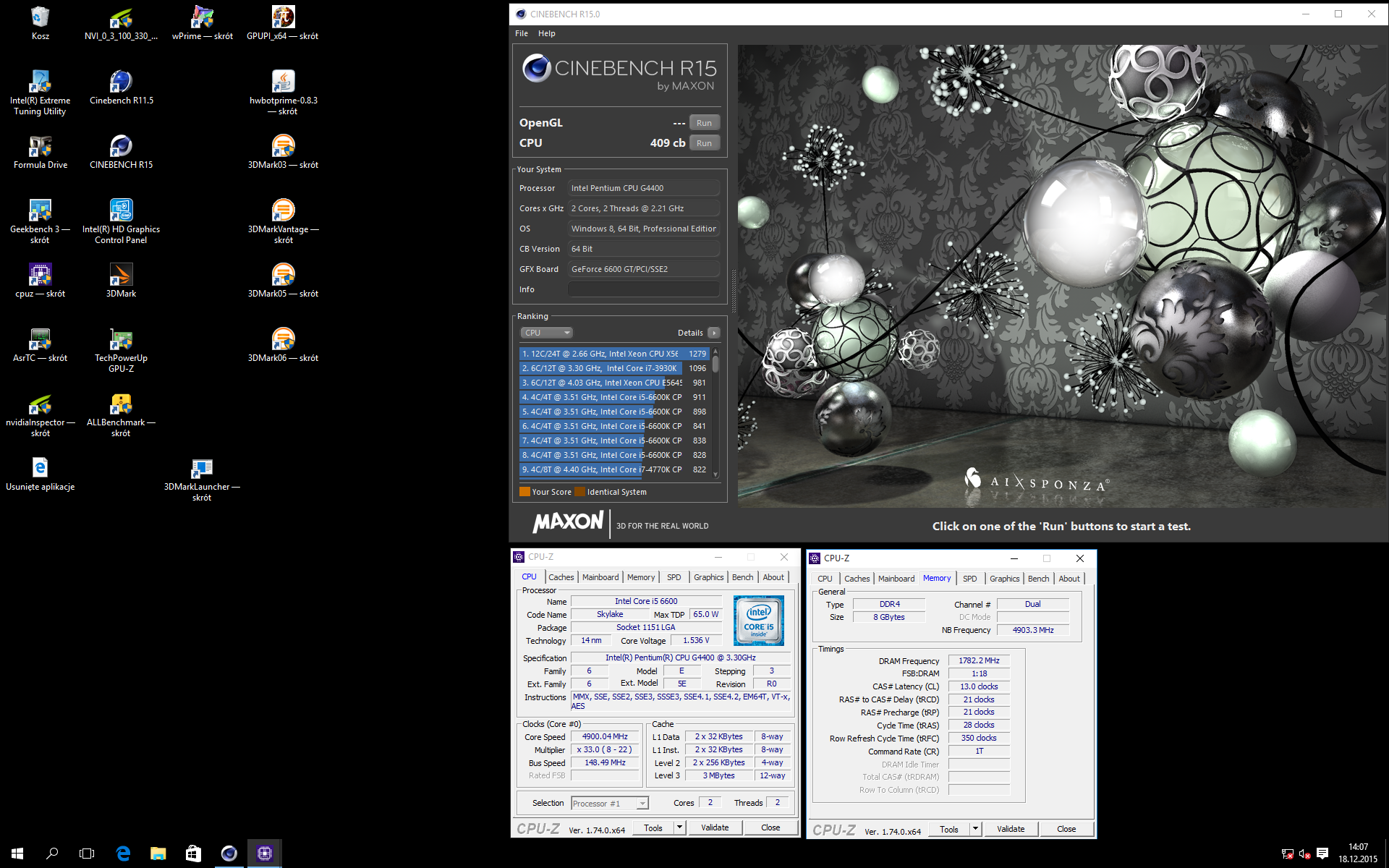
Task: Click the Windows Start button
Action: (x=17, y=854)
